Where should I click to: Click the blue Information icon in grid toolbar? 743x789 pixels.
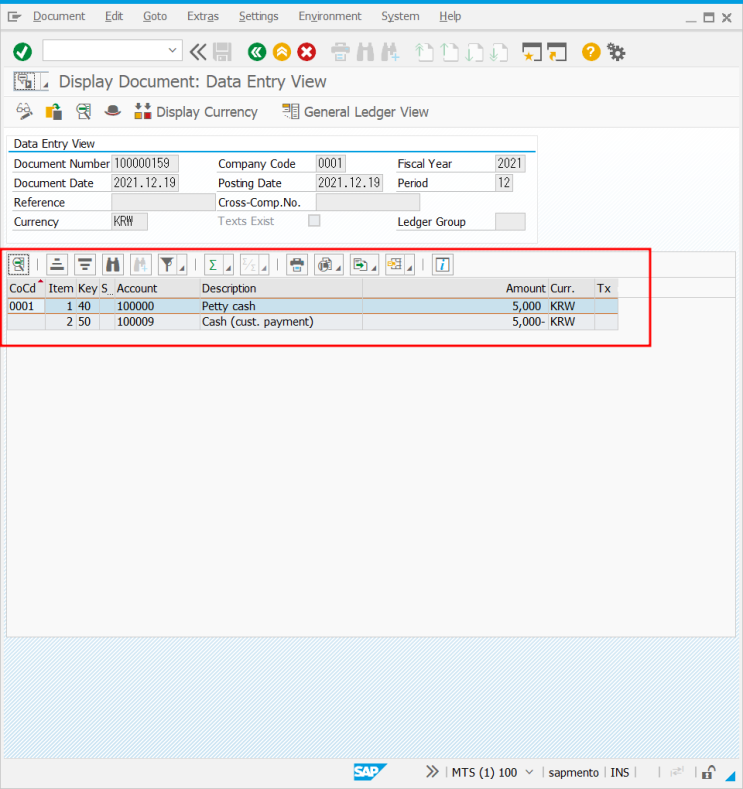point(442,264)
